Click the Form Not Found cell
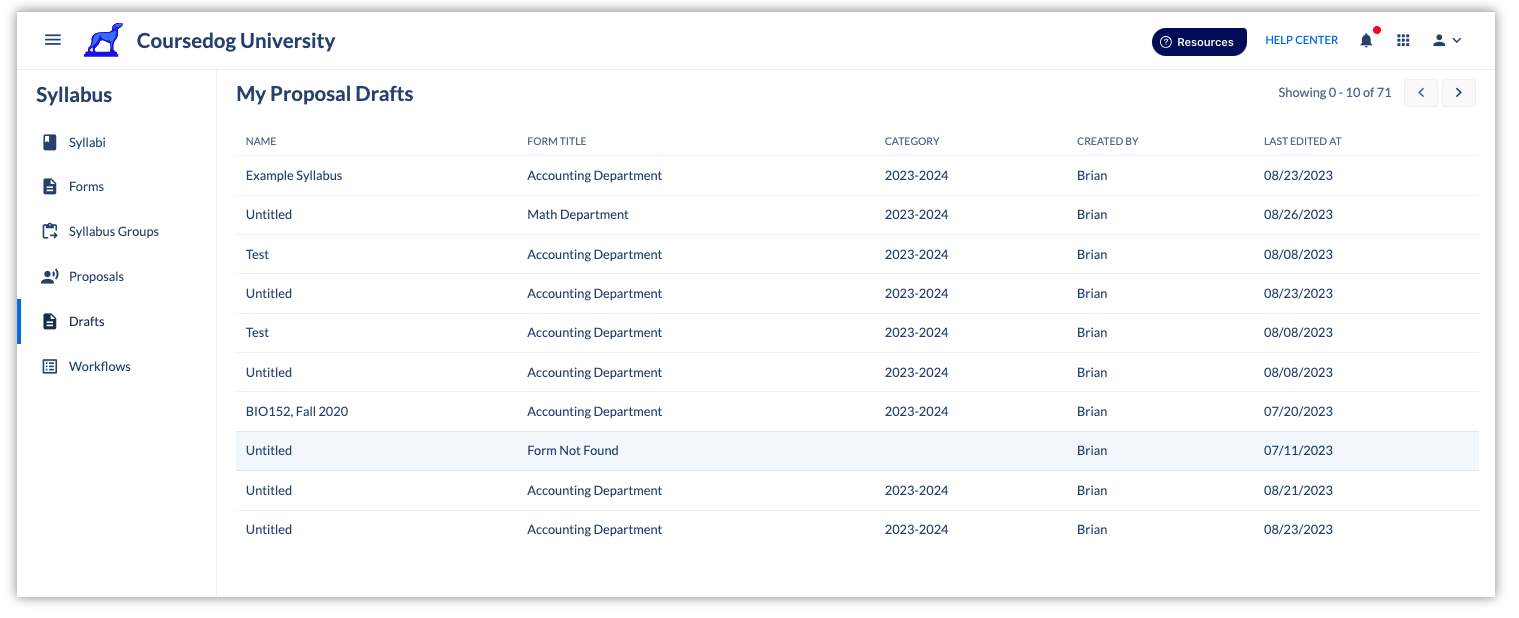This screenshot has width=1519, height=618. tap(573, 450)
